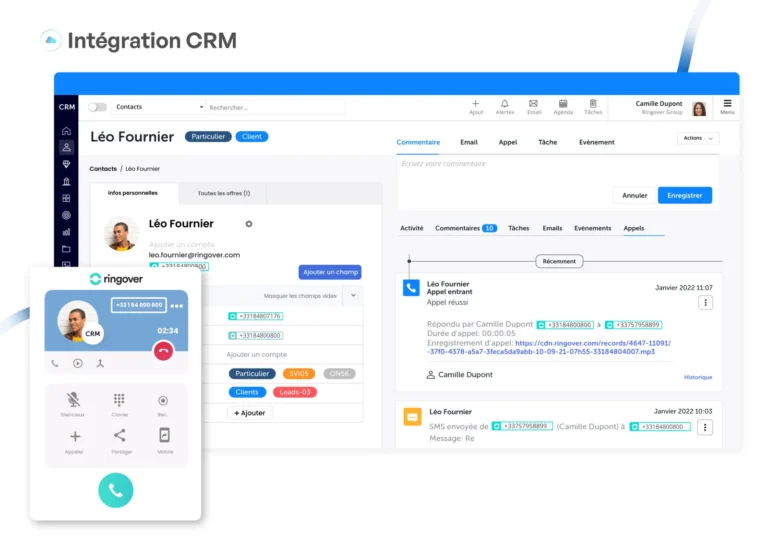Click the Contacts breadcrumb link
Screen dimensions: 768x549
click(x=103, y=168)
